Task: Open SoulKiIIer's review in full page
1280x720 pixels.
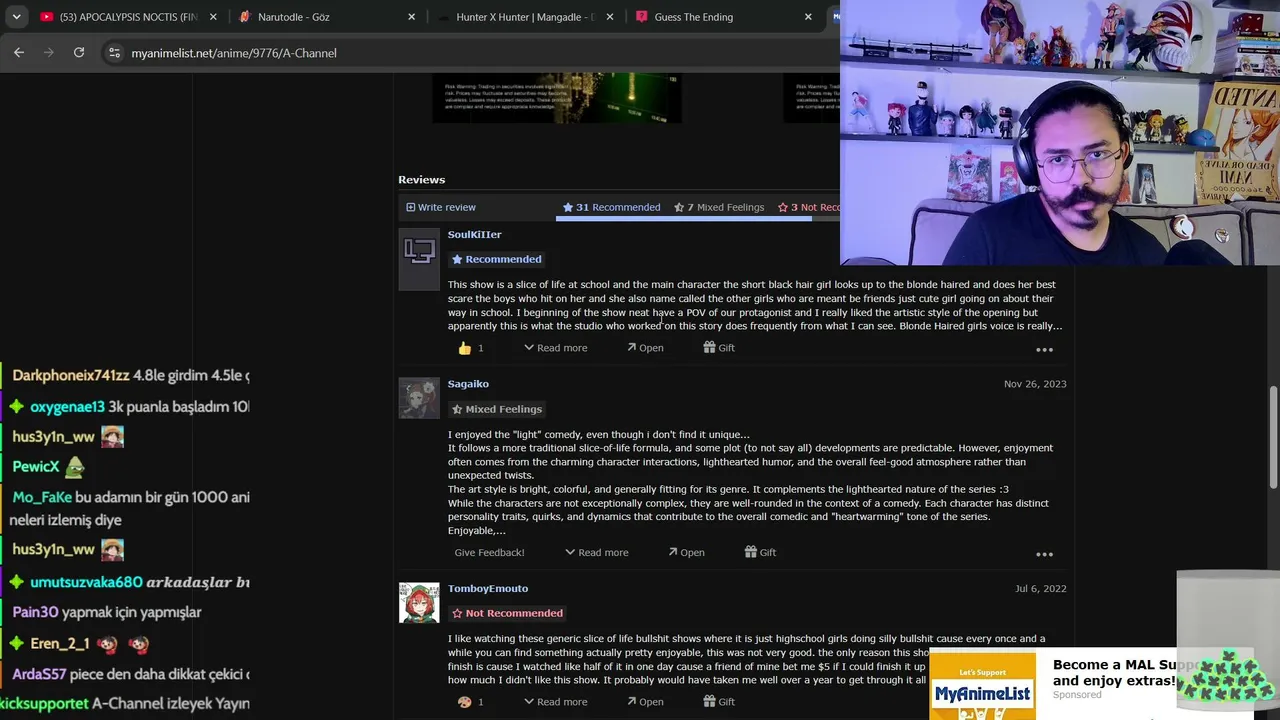Action: [645, 348]
